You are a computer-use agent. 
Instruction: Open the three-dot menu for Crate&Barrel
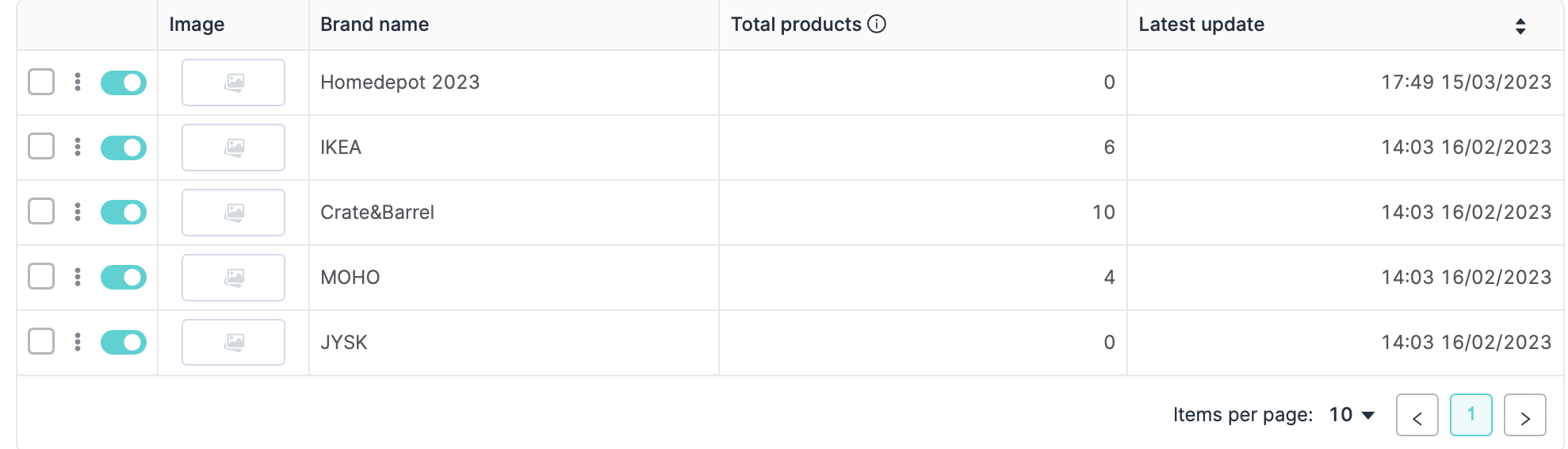pos(78,212)
